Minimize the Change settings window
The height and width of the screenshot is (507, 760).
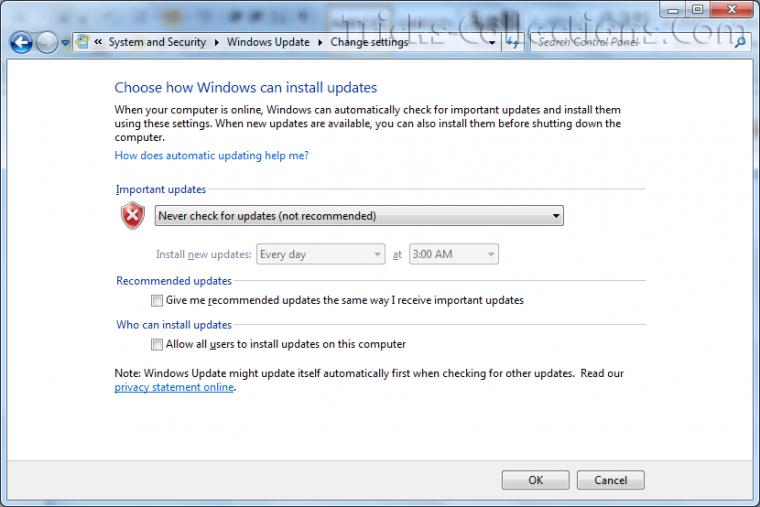tap(673, 10)
